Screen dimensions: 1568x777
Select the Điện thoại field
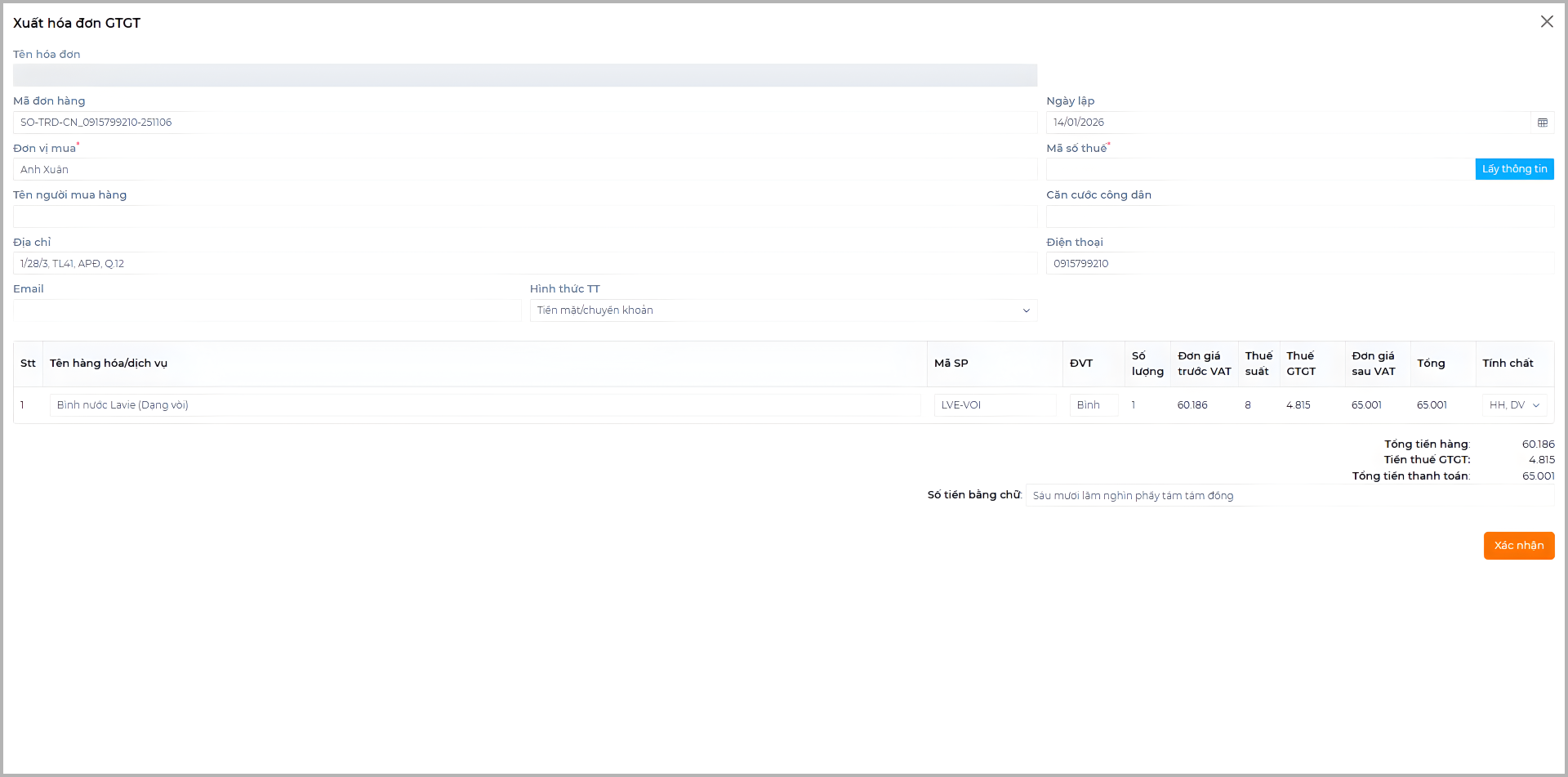(1298, 264)
